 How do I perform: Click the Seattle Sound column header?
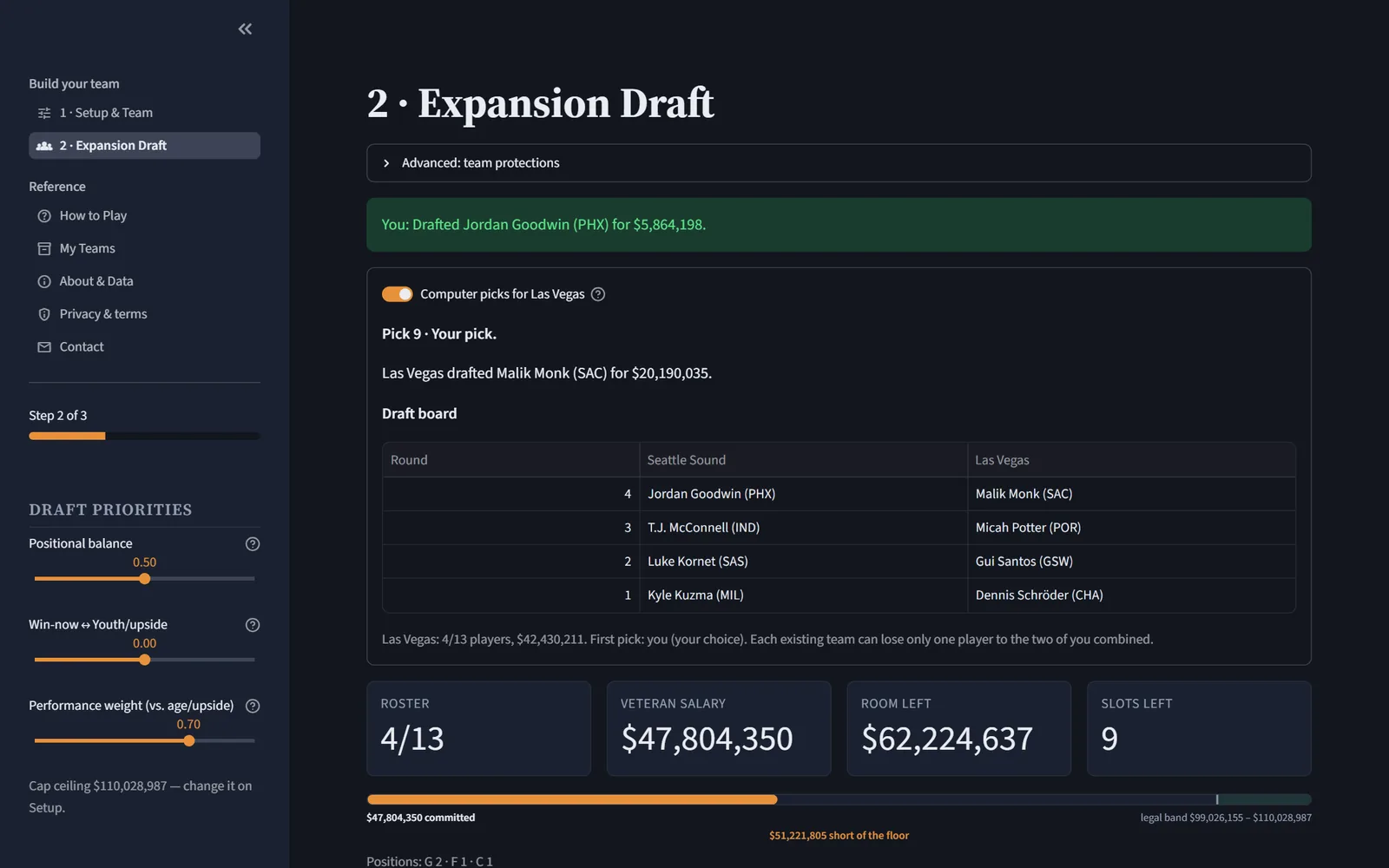[803, 460]
